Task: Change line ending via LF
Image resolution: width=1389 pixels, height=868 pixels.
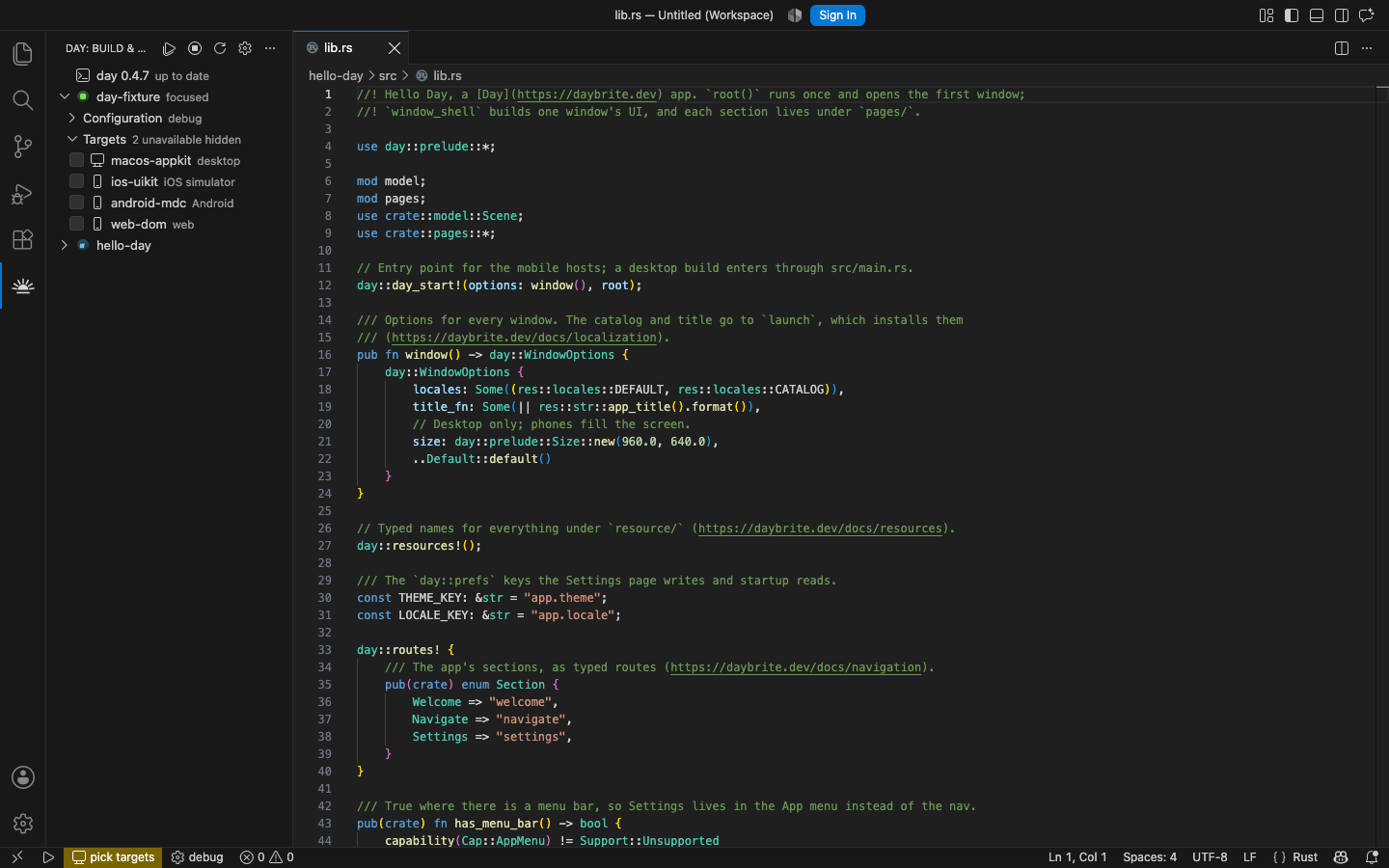Action: tap(1249, 857)
